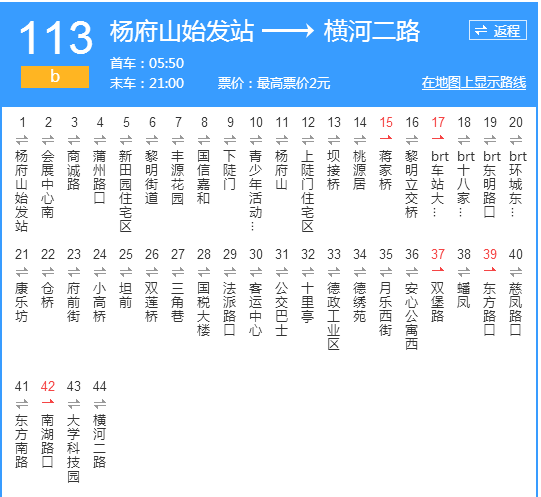Select stop 19 brt东明路口
Image resolution: width=541 pixels, height=497 pixels.
pos(491,184)
